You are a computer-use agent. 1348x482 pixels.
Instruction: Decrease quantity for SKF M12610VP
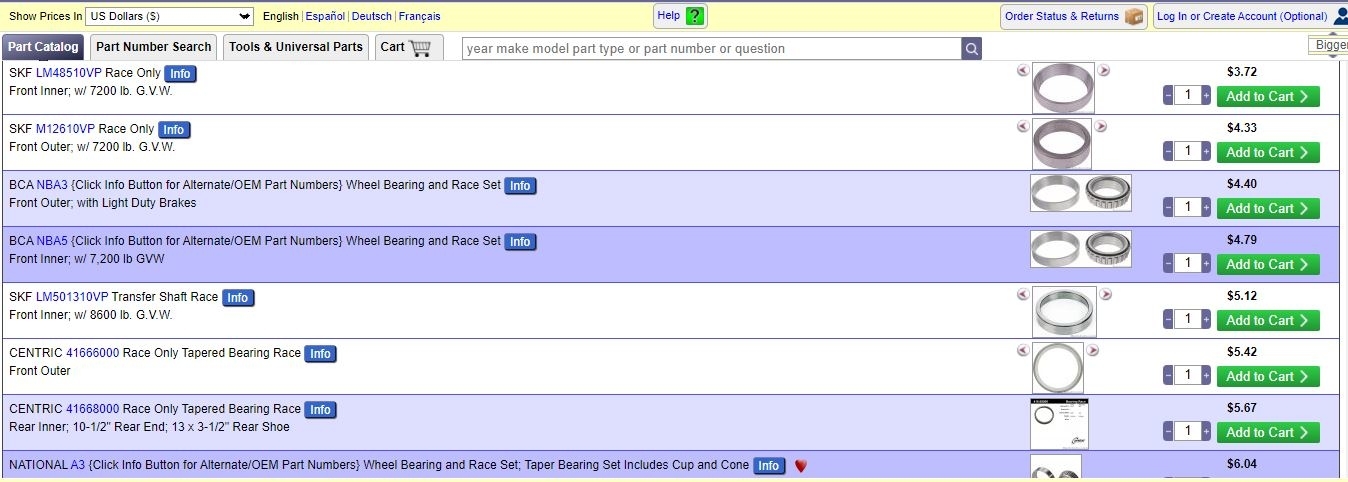(1168, 151)
